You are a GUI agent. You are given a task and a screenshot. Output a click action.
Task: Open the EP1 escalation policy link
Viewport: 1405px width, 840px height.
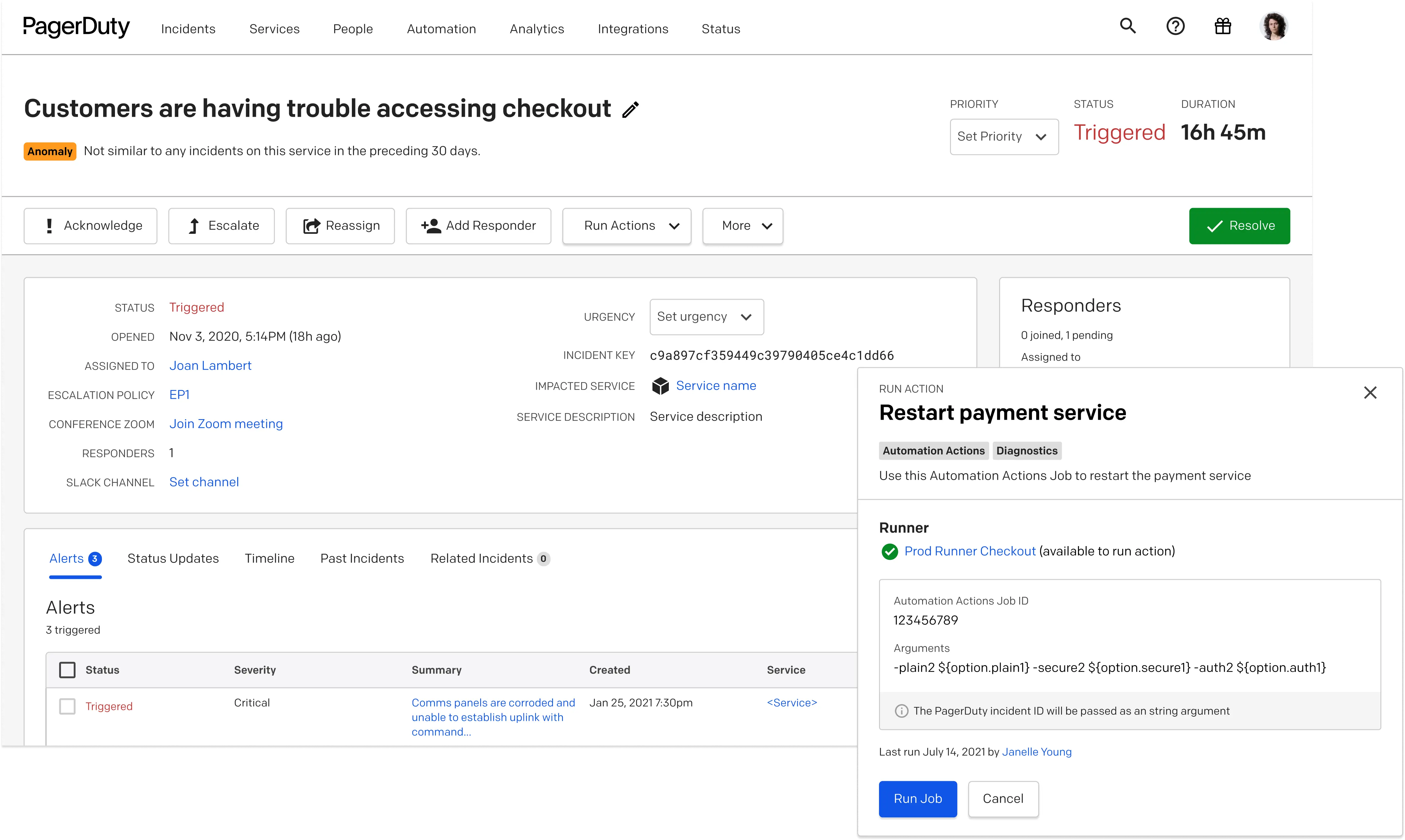pyautogui.click(x=180, y=395)
